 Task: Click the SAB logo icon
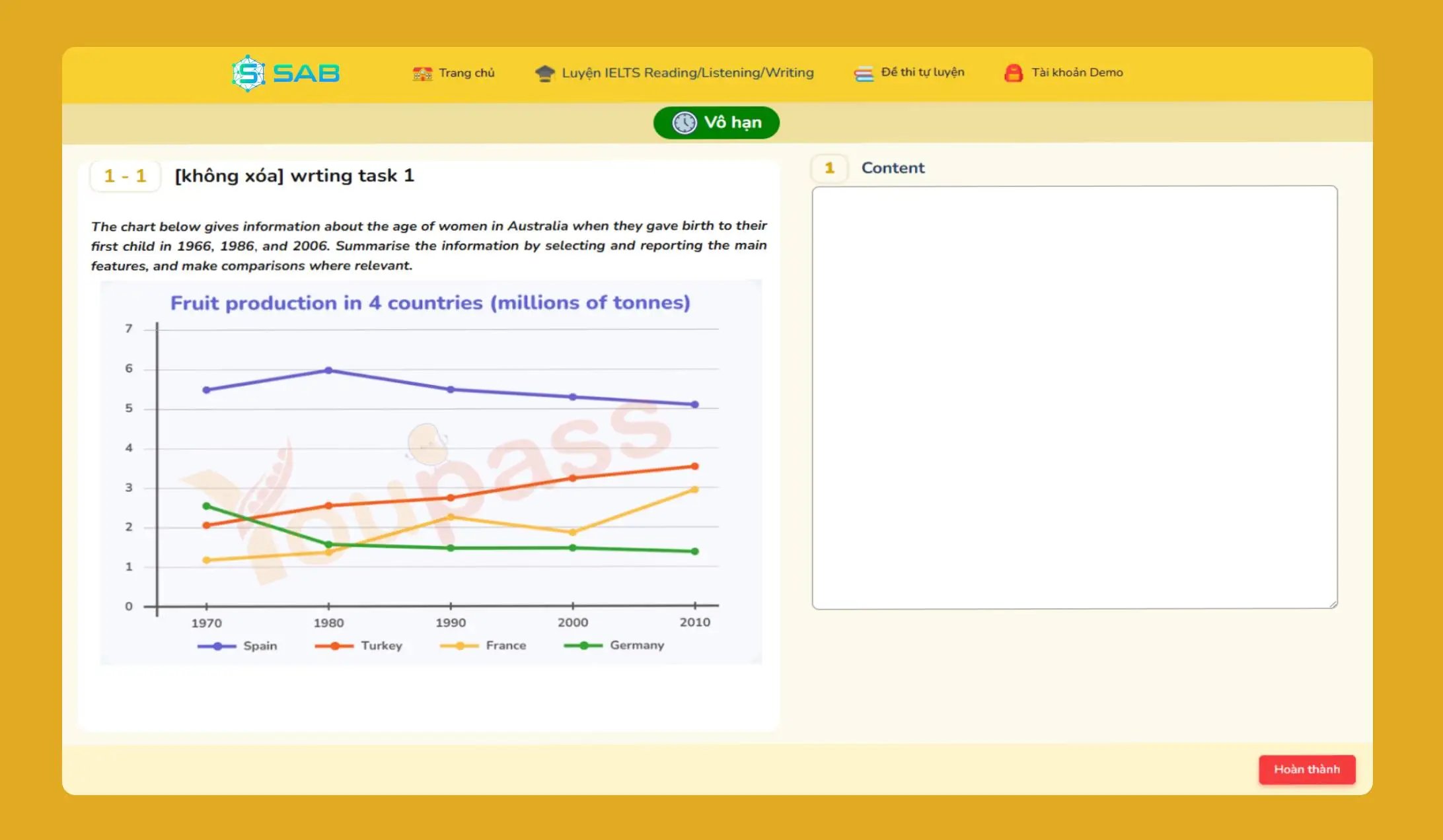click(248, 73)
